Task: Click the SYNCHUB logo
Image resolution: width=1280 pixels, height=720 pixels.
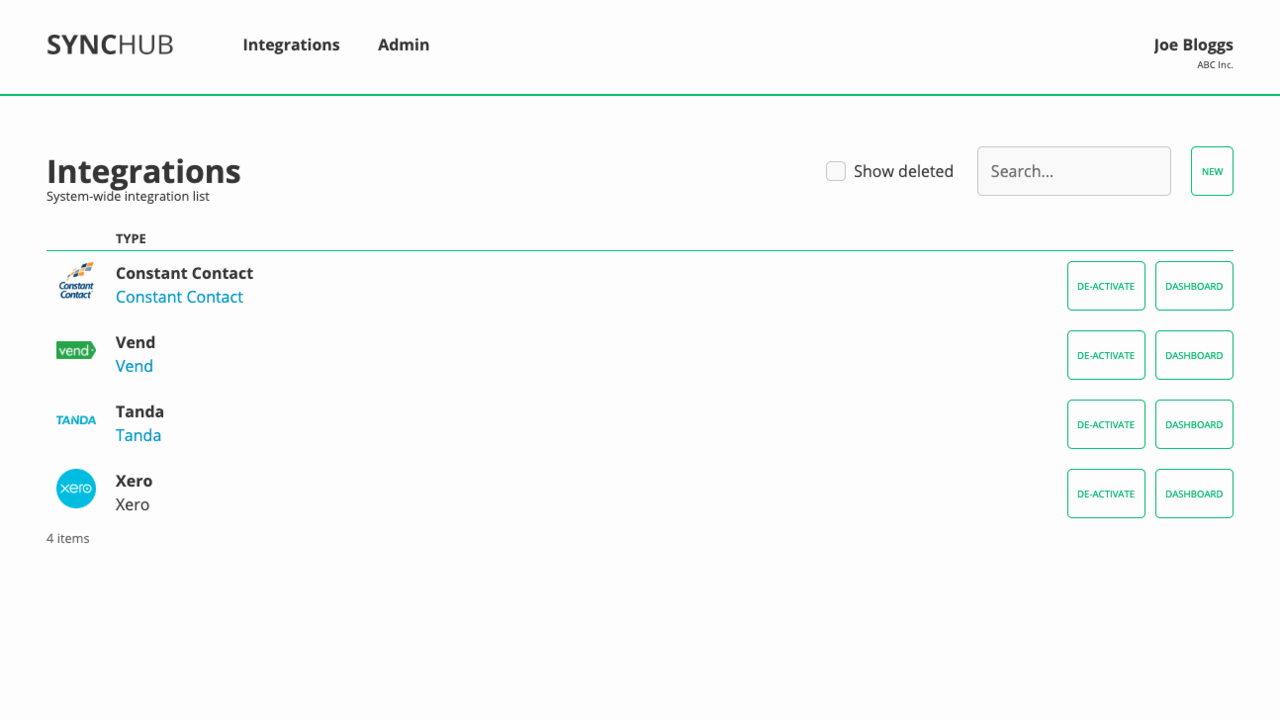Action: [x=110, y=45]
